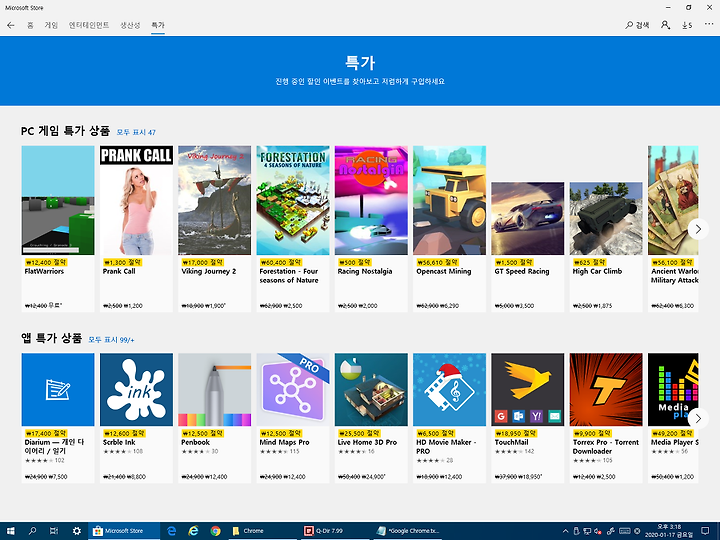Advance PC games carousel with right chevron
Viewport: 720px width, 540px height.
(x=698, y=229)
